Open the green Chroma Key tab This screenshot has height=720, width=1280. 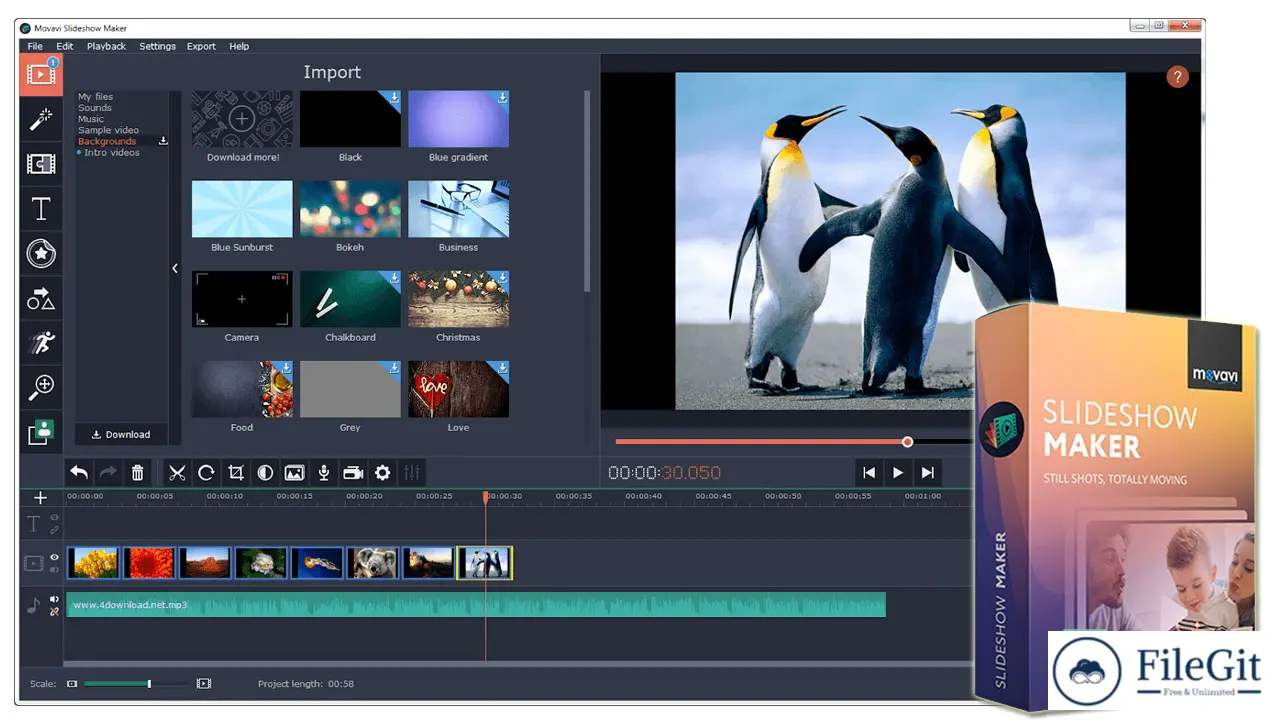coord(41,432)
